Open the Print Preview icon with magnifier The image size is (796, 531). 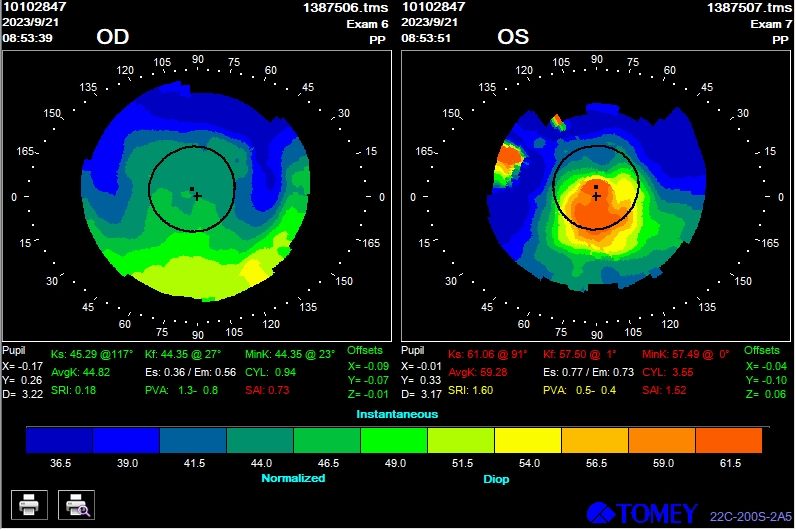click(x=76, y=505)
